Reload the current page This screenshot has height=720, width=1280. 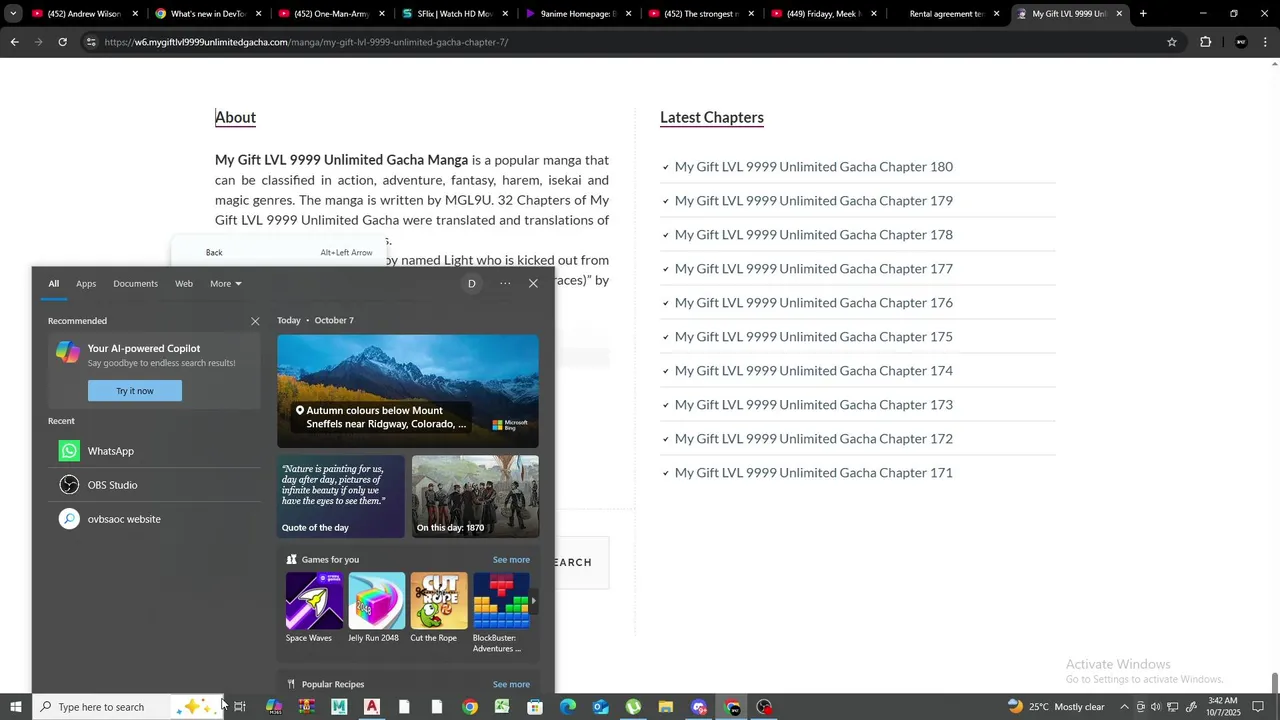click(62, 42)
